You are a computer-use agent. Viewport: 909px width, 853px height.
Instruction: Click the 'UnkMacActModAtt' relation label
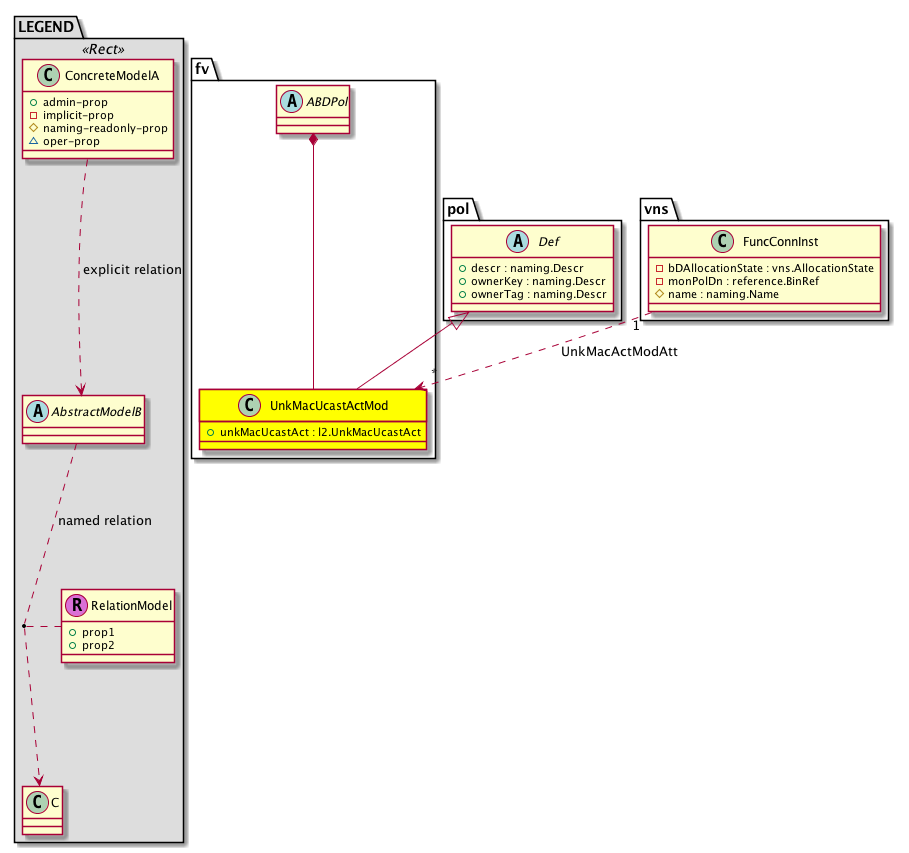(x=619, y=352)
